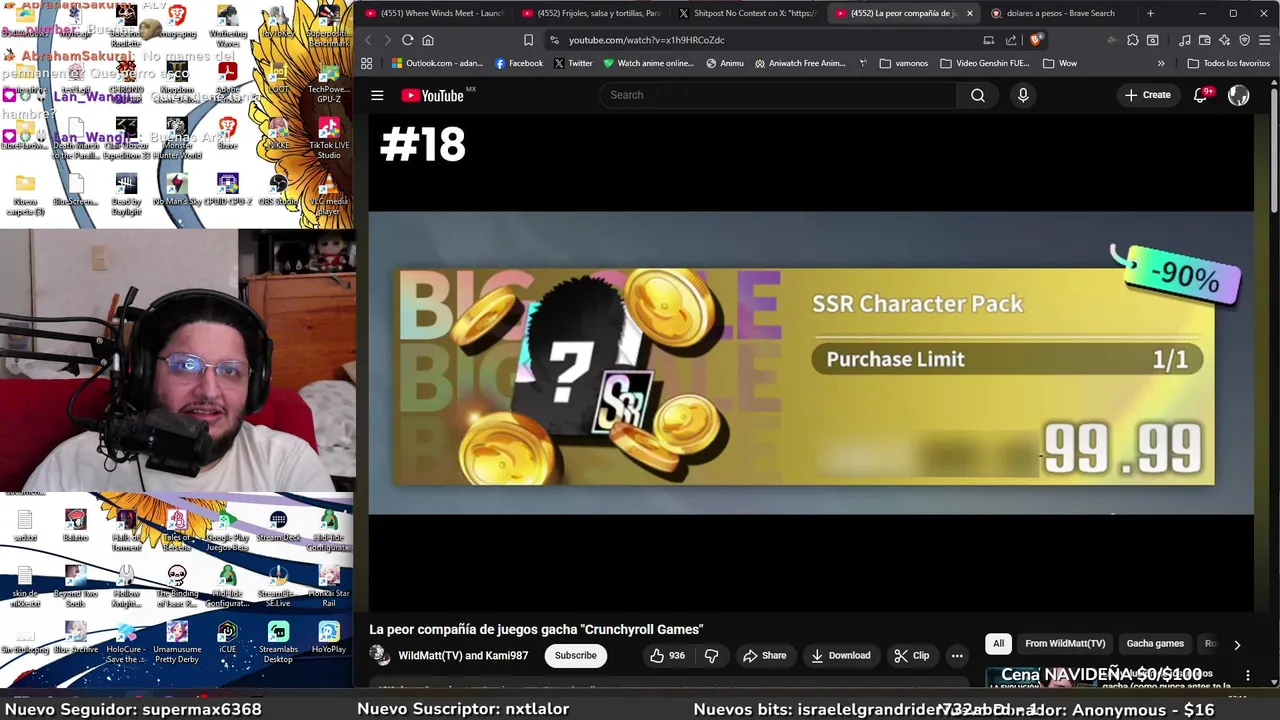The image size is (1280, 720).
Task: Switch to Shitpost No Context on X tab
Action: pyautogui.click(x=748, y=13)
